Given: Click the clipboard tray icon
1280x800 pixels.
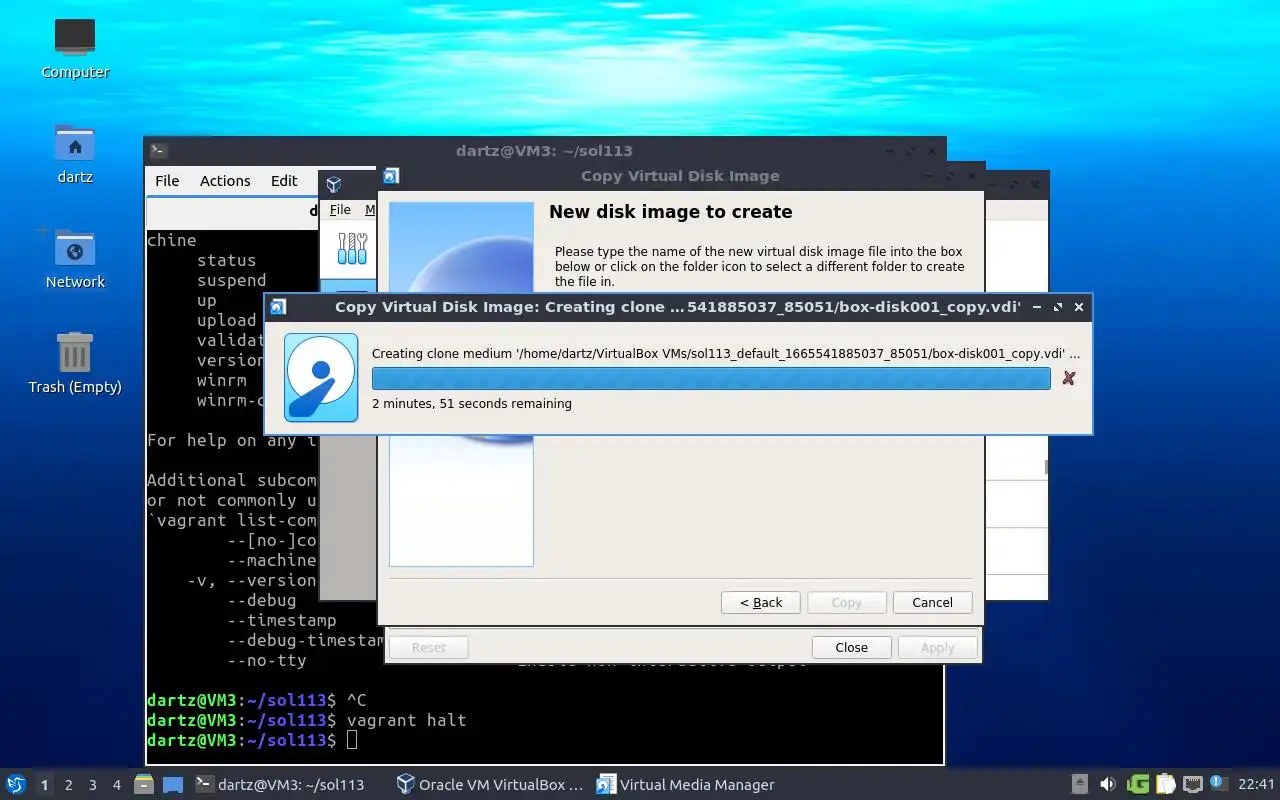Looking at the screenshot, I should click(x=1165, y=784).
